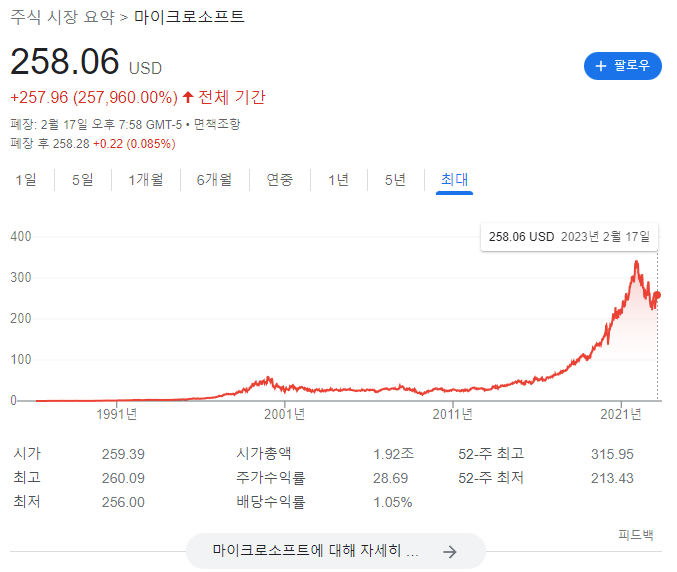Select the 5년 time range tab
677x572 pixels.
click(x=395, y=180)
